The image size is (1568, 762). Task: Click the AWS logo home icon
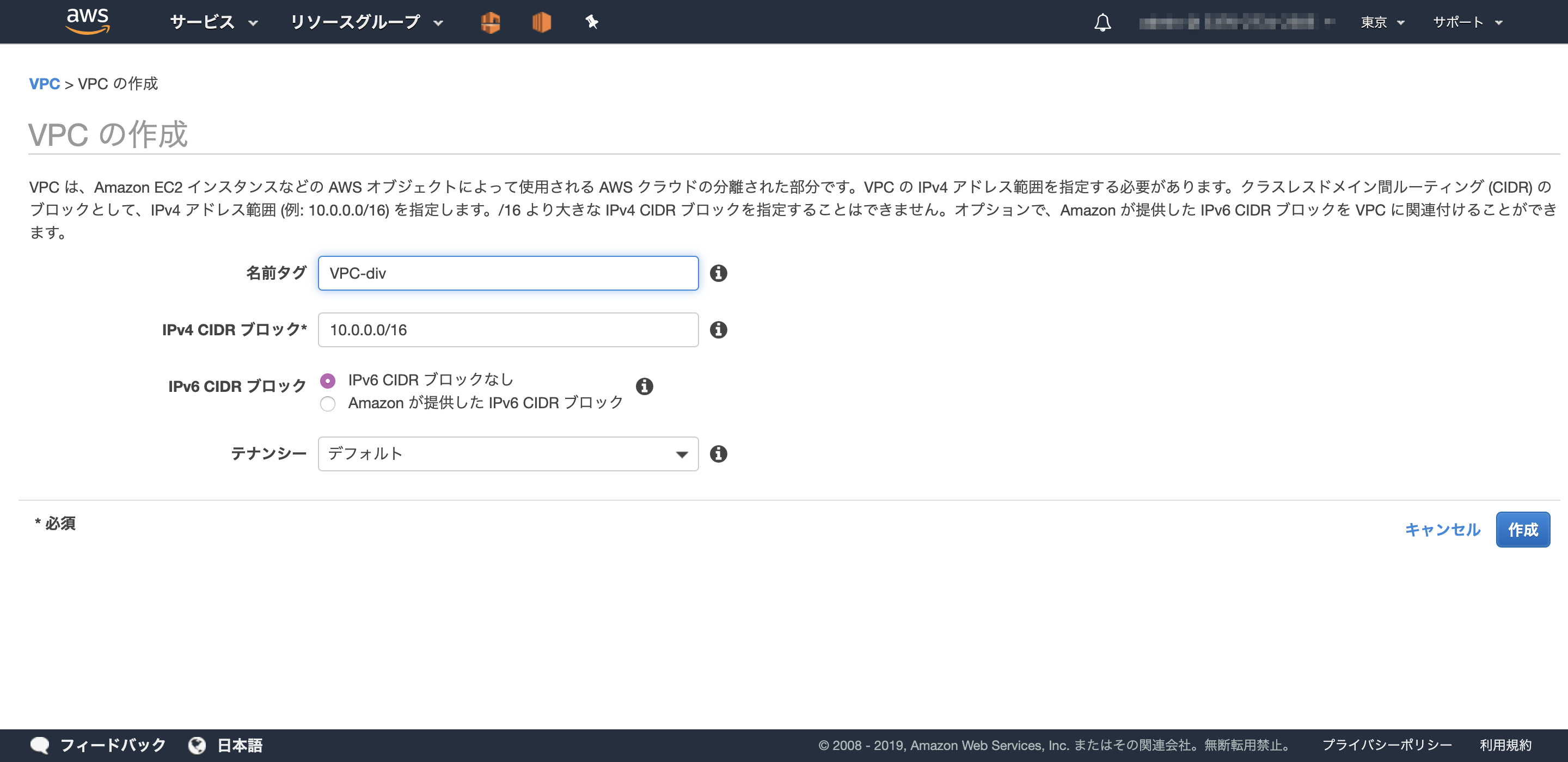pyautogui.click(x=88, y=21)
